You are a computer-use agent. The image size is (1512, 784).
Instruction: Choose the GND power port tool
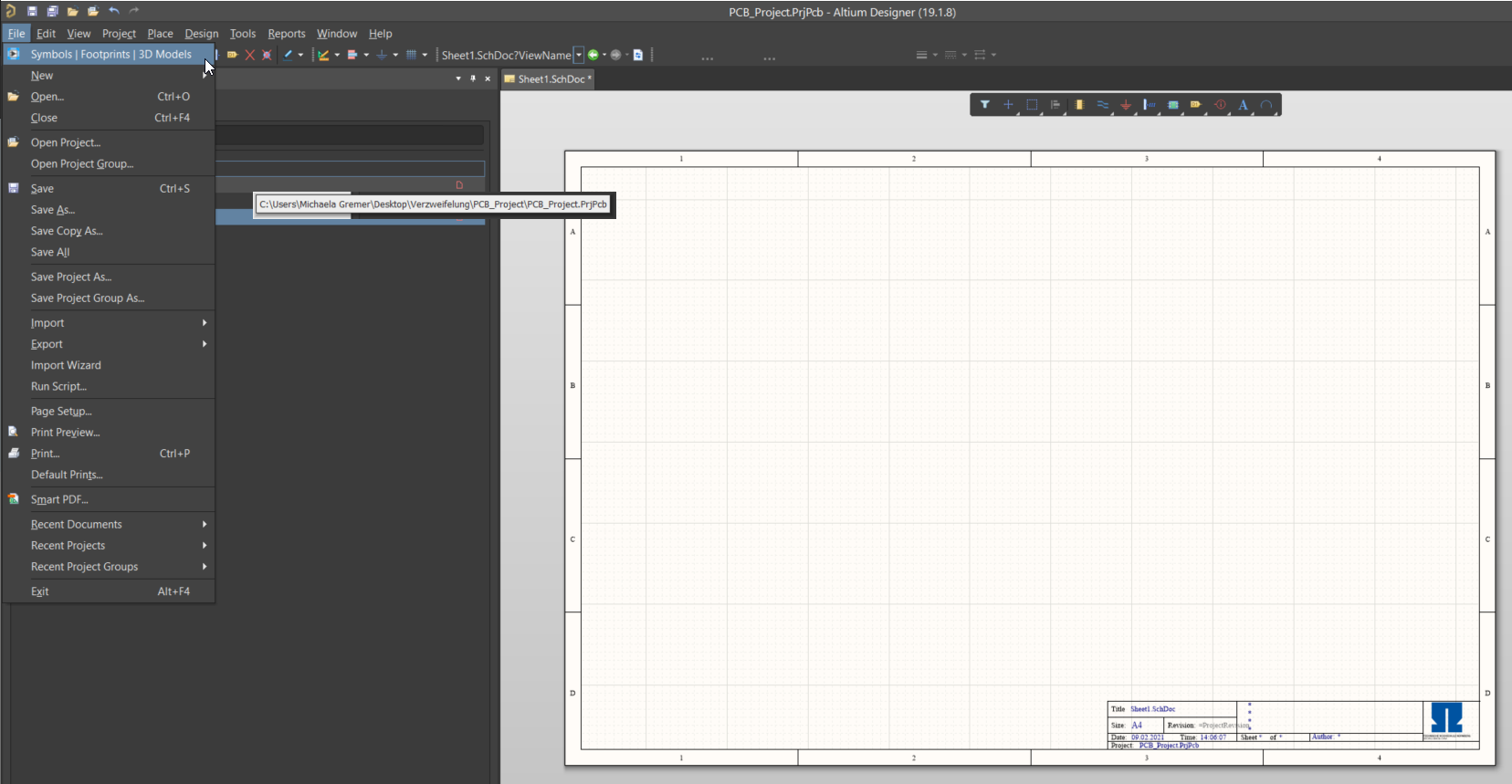coord(1126,105)
